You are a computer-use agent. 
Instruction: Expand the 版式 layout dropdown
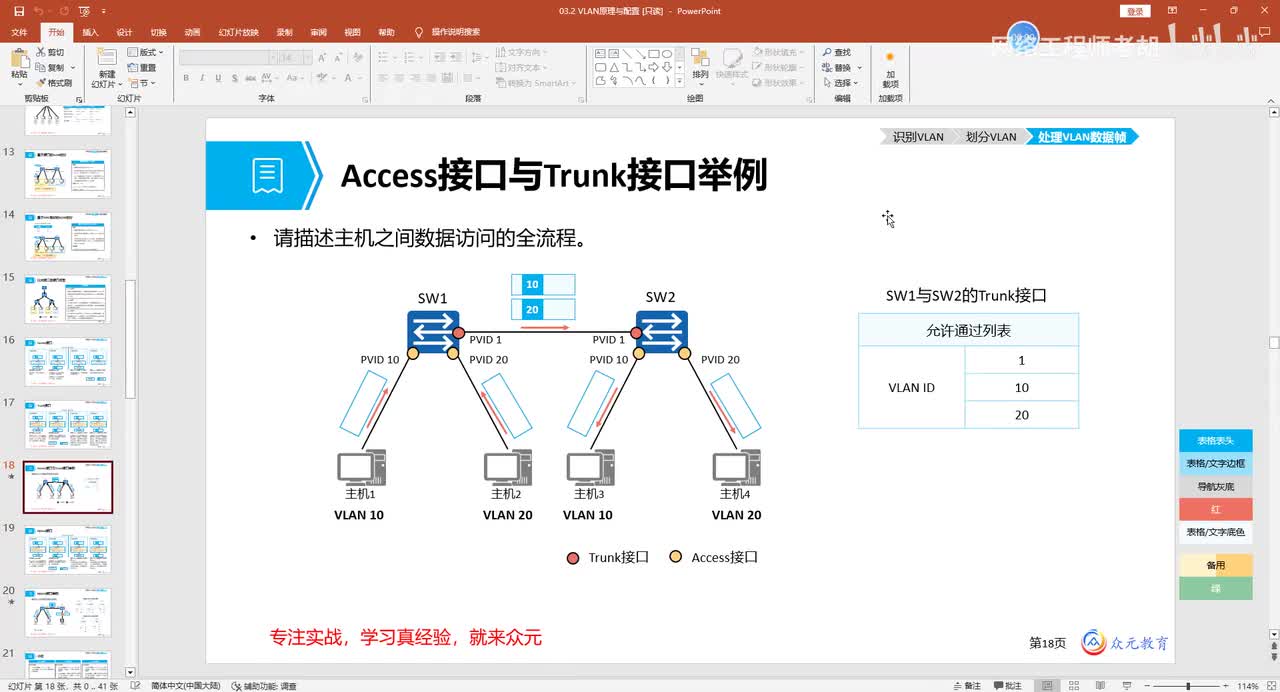146,52
